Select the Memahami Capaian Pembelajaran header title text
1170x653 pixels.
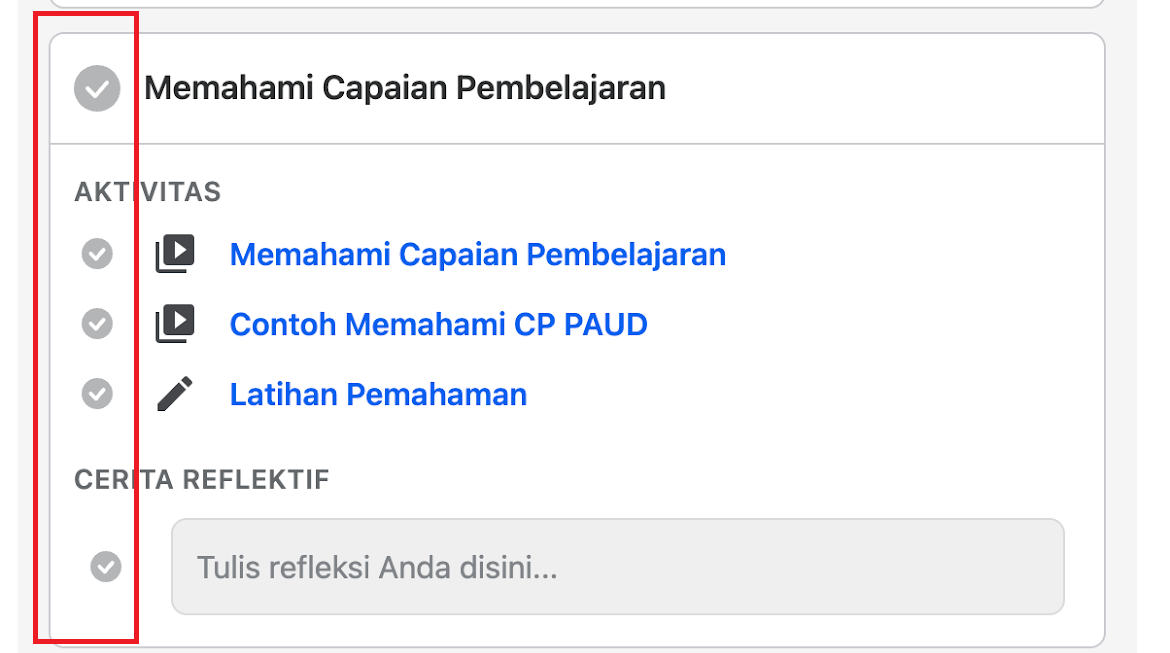click(404, 88)
